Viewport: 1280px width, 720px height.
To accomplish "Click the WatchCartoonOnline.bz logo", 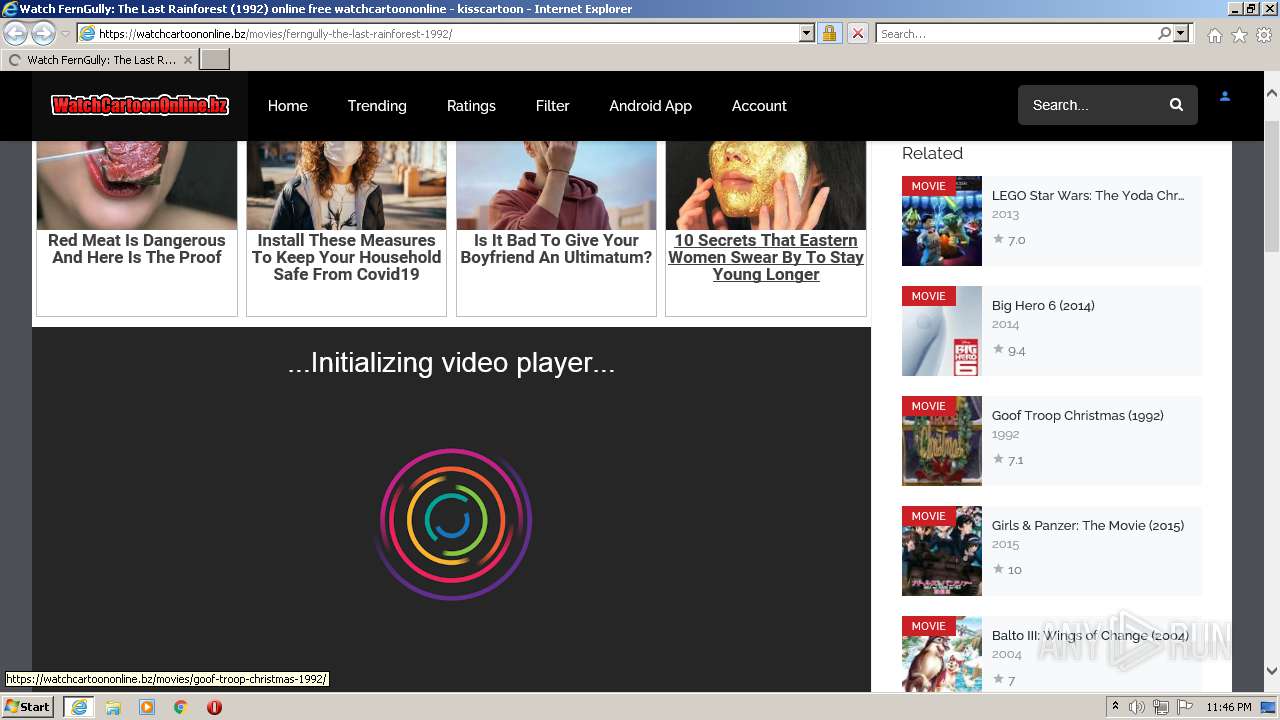I will tap(140, 105).
